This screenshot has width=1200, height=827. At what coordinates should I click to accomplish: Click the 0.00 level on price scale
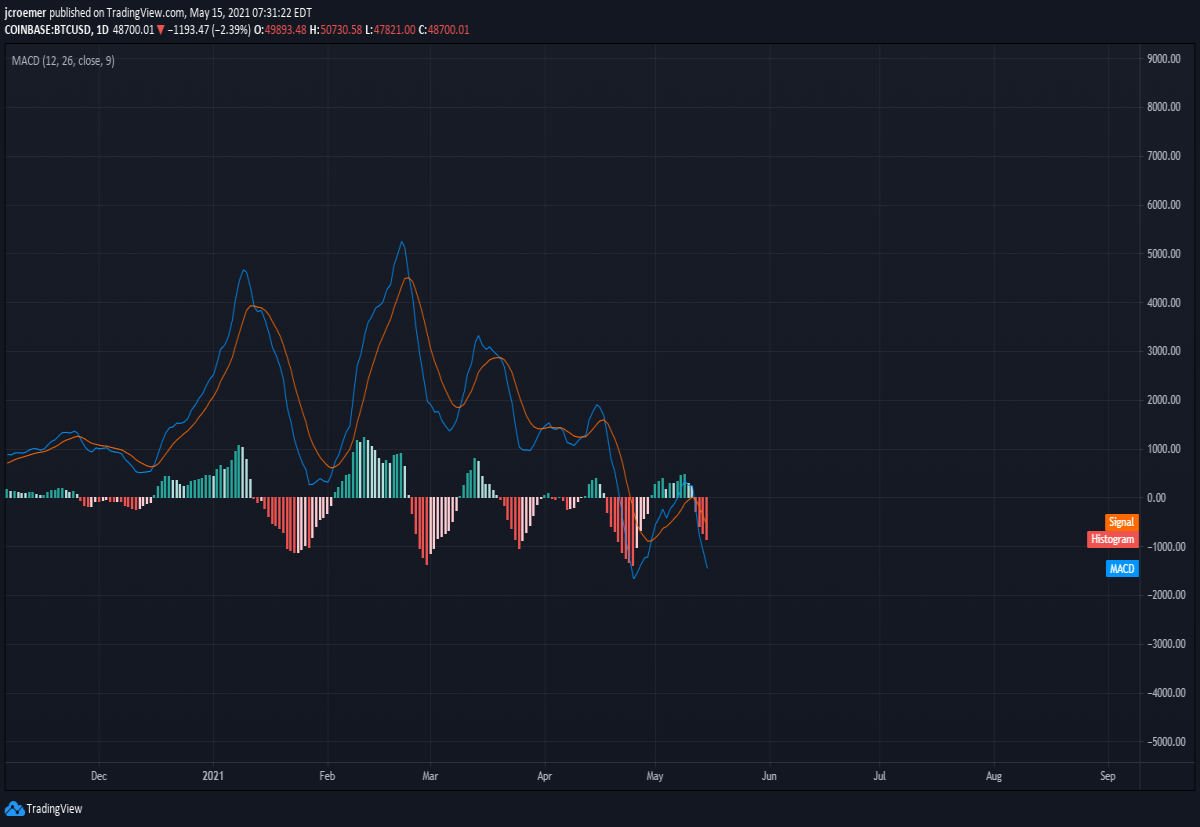pyautogui.click(x=1157, y=498)
